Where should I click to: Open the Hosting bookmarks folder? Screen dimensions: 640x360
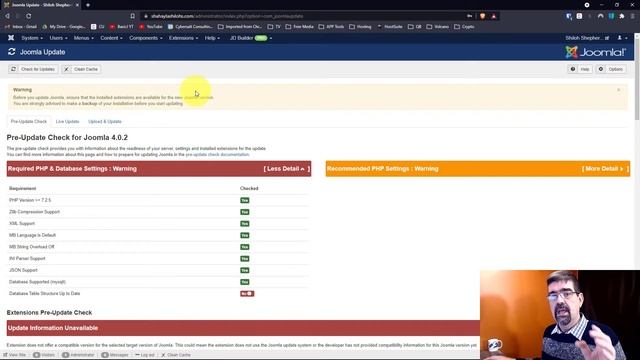point(360,27)
